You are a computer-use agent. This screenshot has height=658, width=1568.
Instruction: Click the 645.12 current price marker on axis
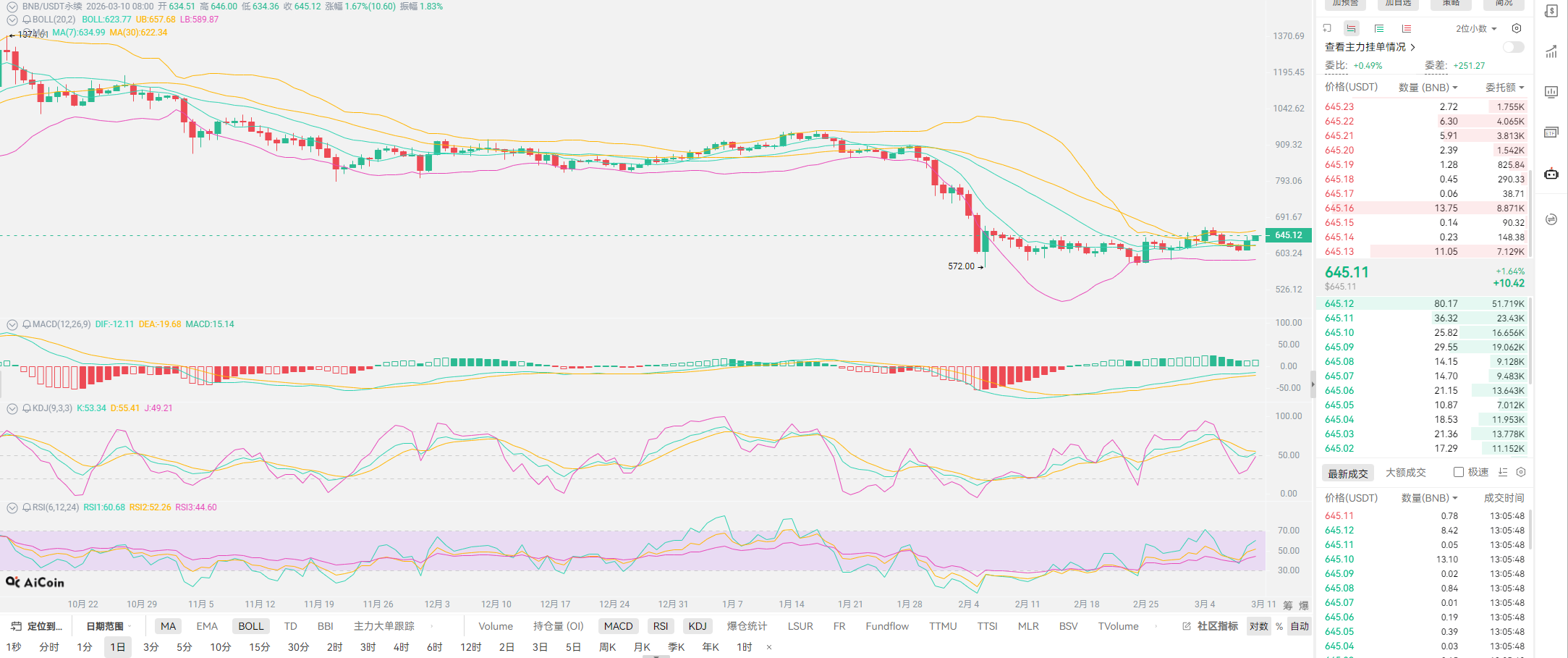click(1288, 235)
